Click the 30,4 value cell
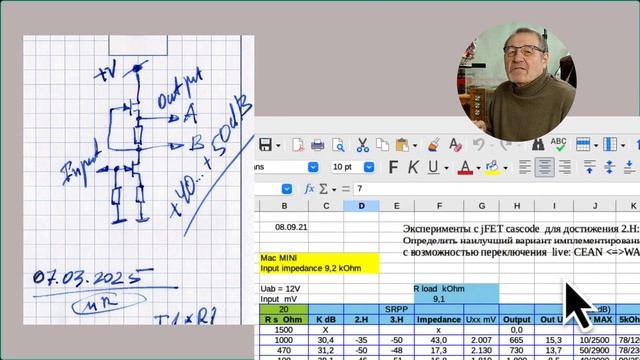The image size is (640, 360). click(x=326, y=340)
